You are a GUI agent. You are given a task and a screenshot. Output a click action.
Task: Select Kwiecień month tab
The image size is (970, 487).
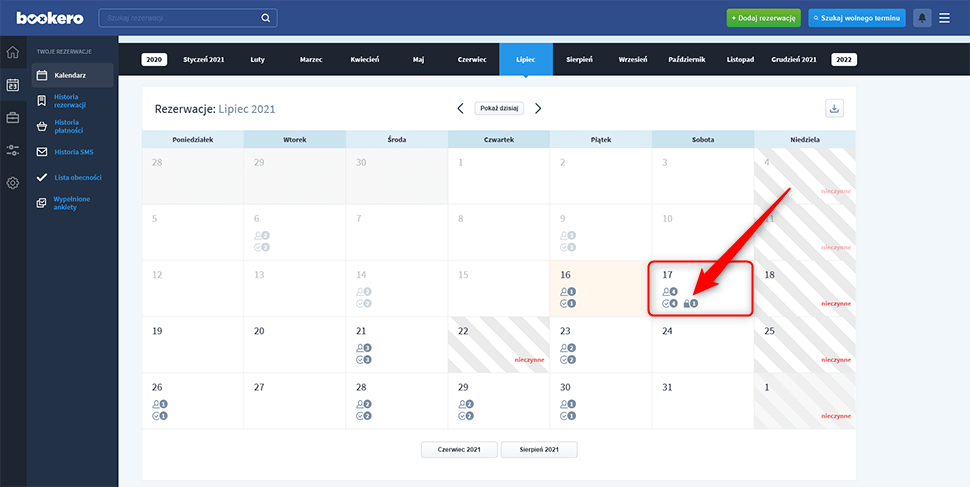click(364, 60)
